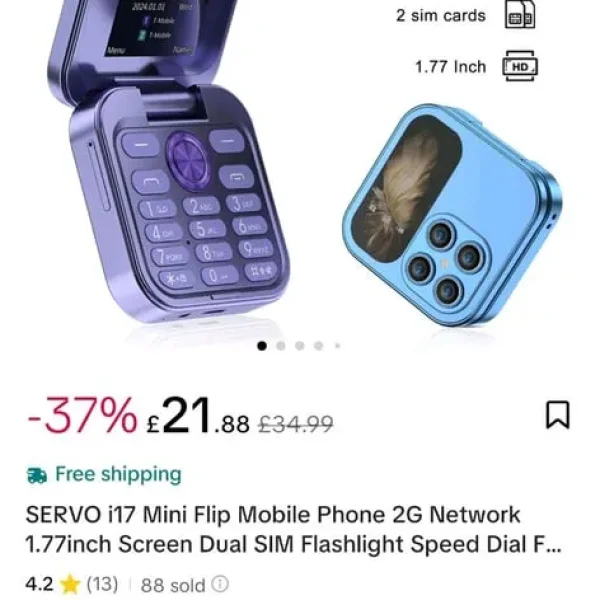Screen dimensions: 600x600
Task: Tap the -37% discount label
Action: click(x=82, y=417)
